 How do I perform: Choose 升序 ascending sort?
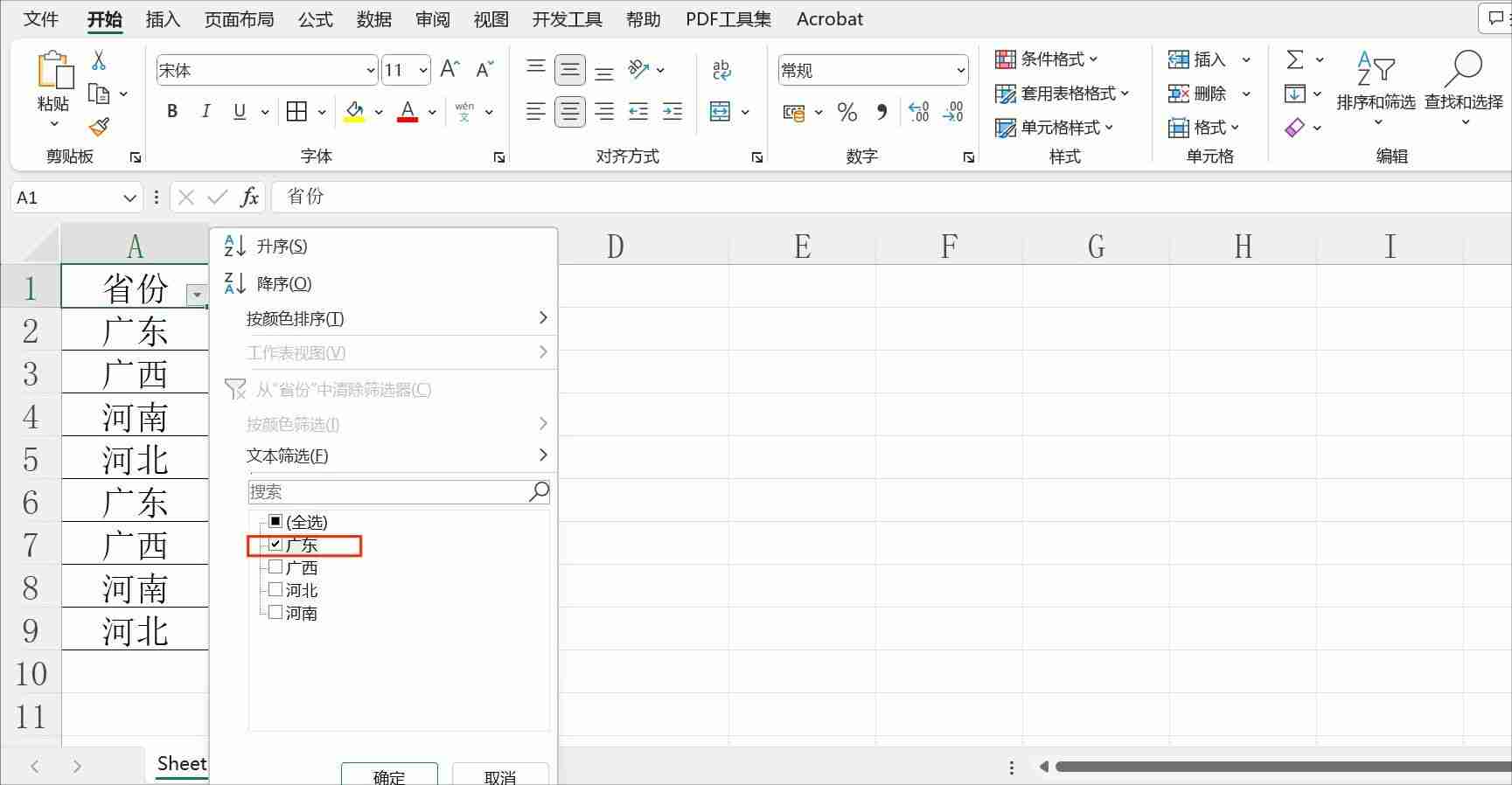[x=385, y=247]
